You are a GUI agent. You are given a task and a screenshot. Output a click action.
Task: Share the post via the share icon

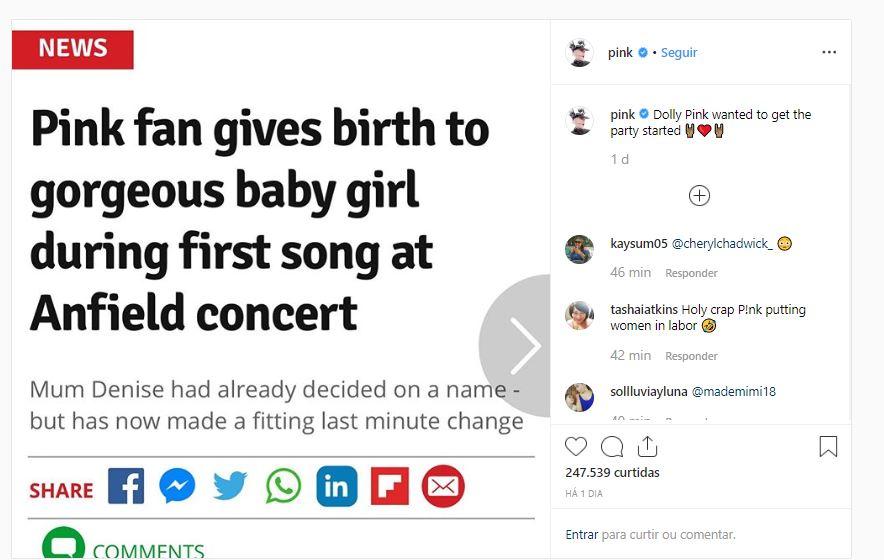point(647,447)
